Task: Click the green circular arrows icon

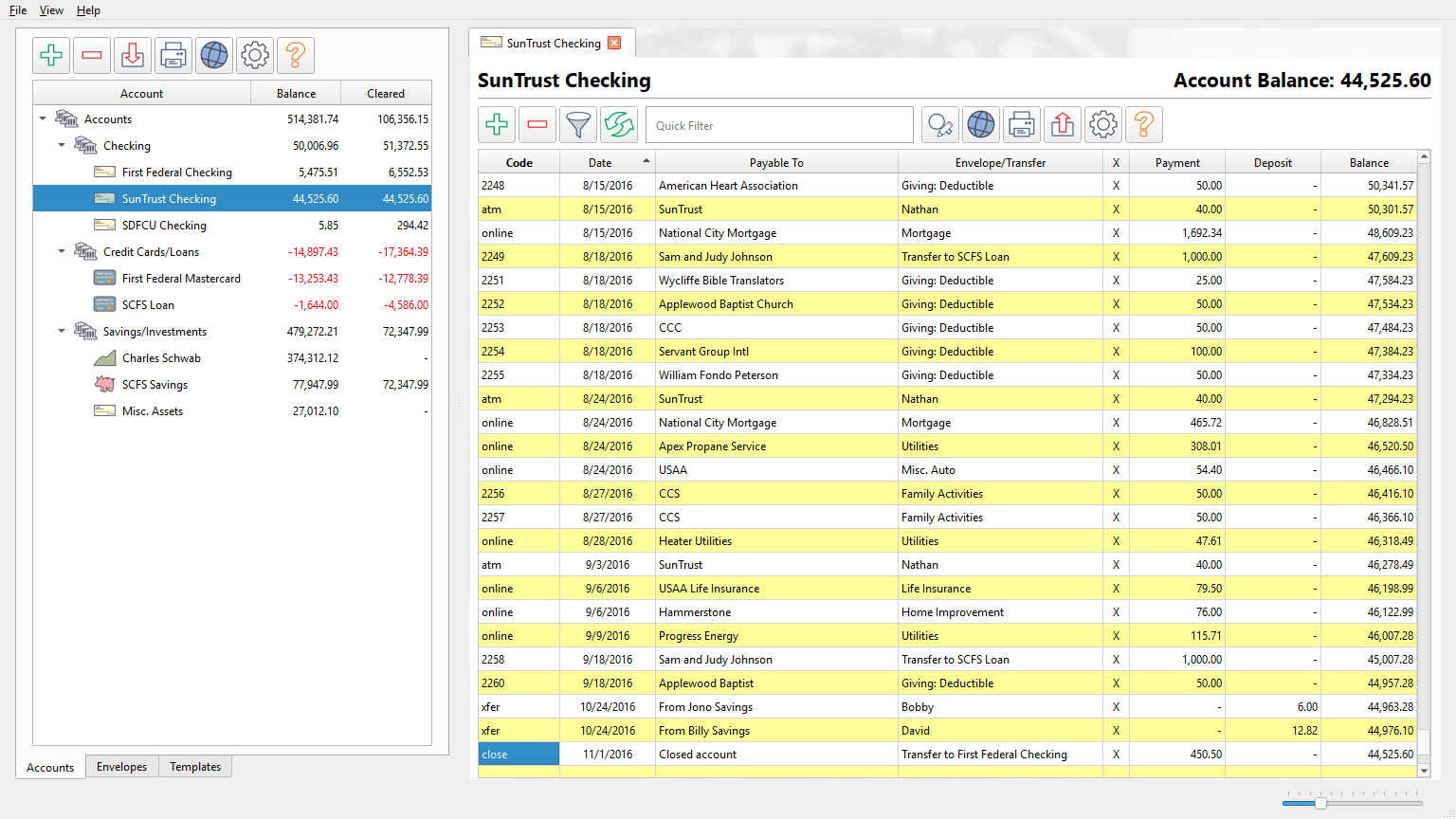Action: tap(619, 124)
